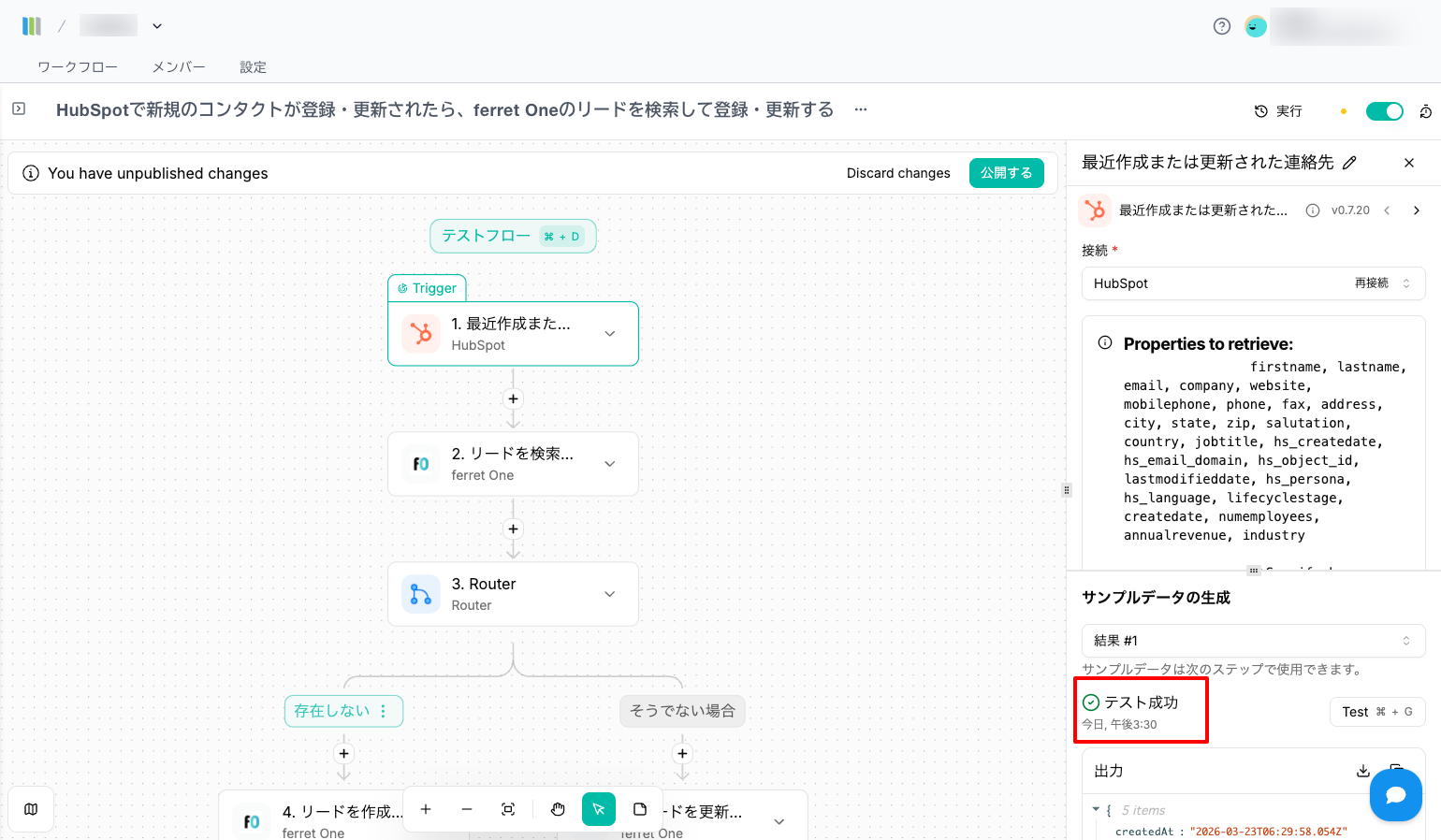
Task: Open the minimap with the map icon
Action: point(31,809)
